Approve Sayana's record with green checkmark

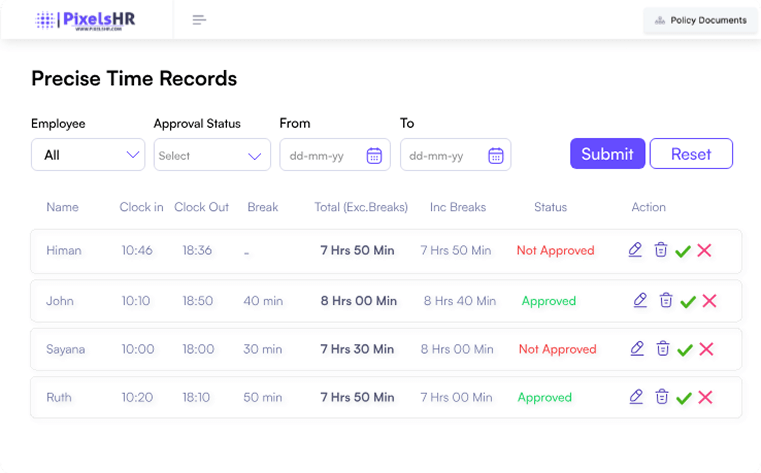[x=684, y=350]
